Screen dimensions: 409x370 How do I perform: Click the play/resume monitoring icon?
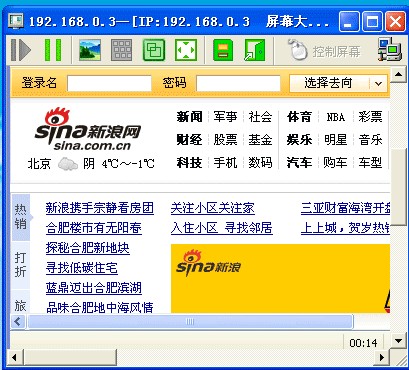point(21,50)
